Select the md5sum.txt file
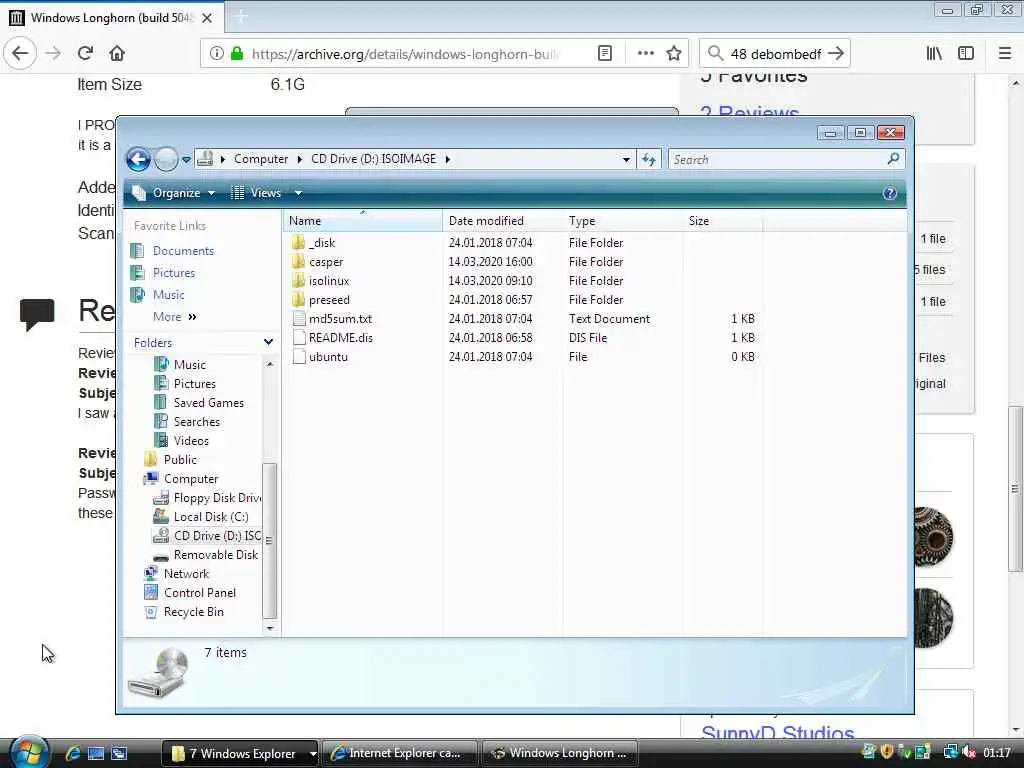The image size is (1024, 768). point(332,319)
